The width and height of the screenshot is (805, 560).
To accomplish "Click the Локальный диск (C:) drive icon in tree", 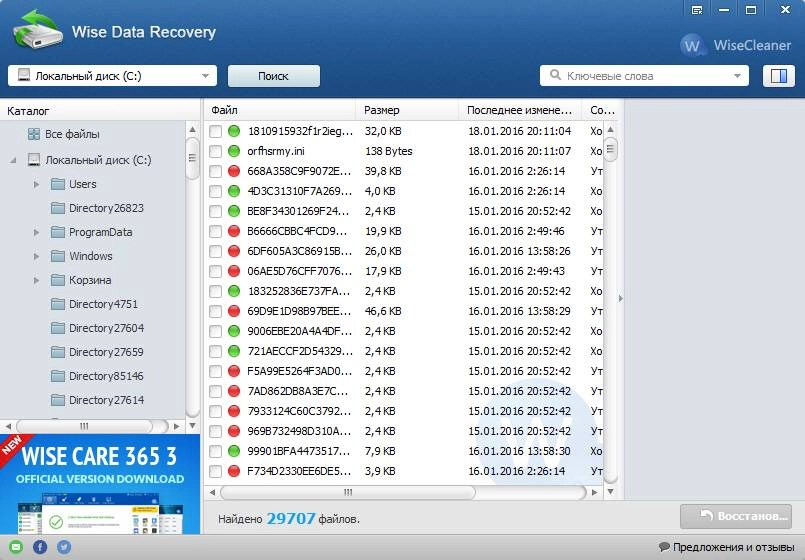I will point(34,160).
